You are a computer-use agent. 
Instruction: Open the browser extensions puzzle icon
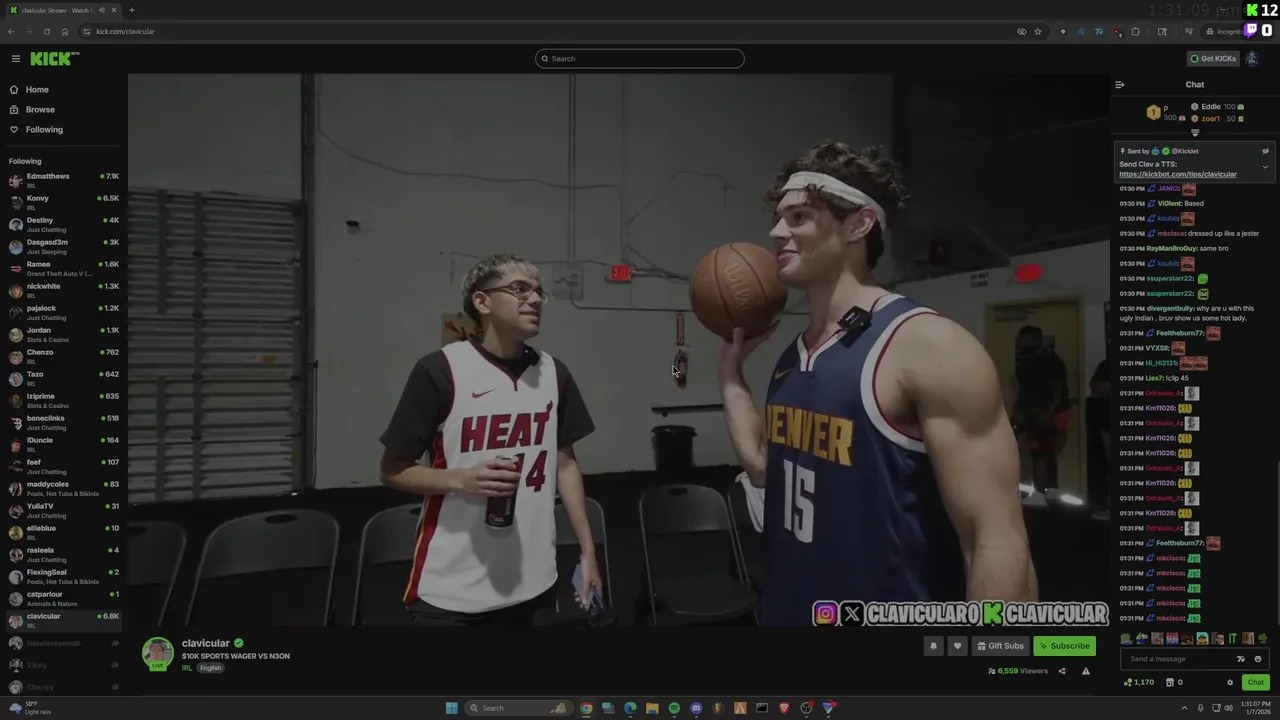point(1135,31)
